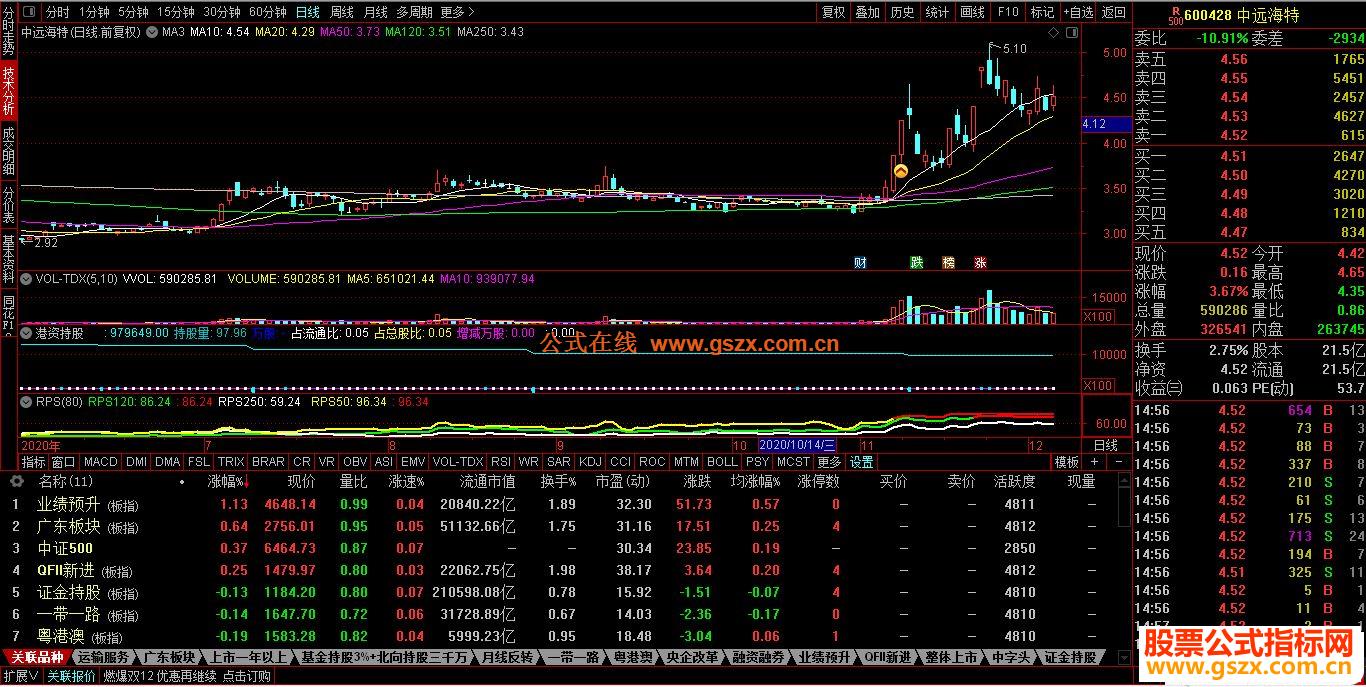Open the indicator dropdown next to 中远海特
This screenshot has width=1366, height=687.
click(151, 32)
